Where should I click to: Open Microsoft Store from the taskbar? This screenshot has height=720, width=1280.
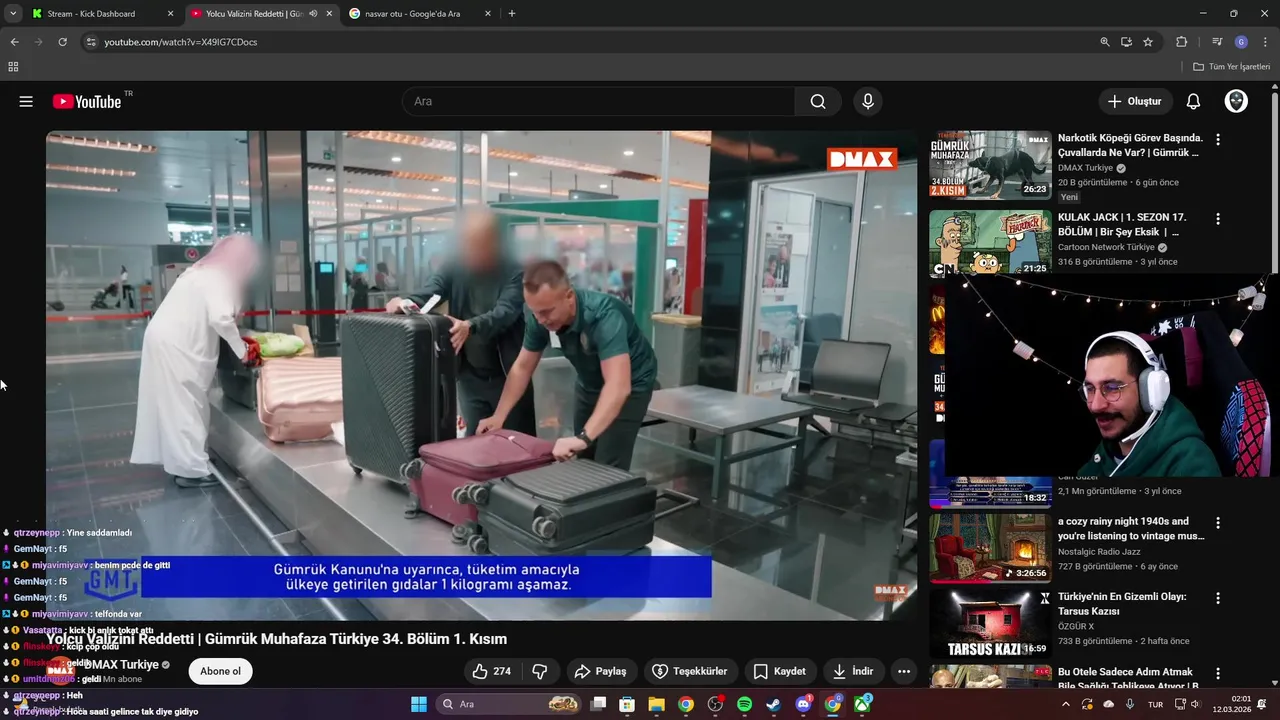(626, 704)
